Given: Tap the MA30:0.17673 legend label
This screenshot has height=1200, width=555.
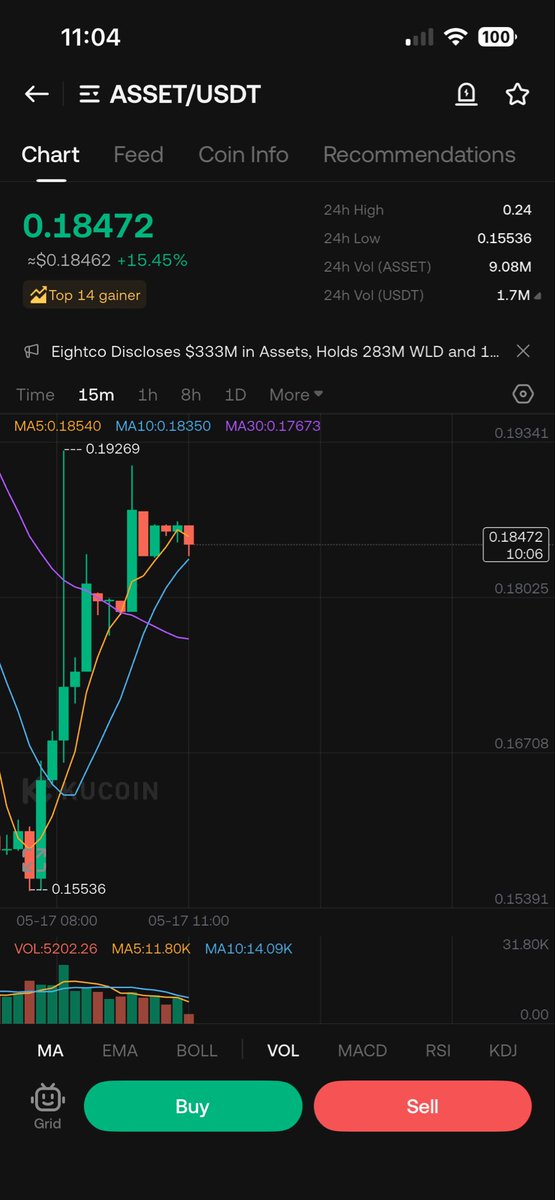Looking at the screenshot, I should 273,426.
